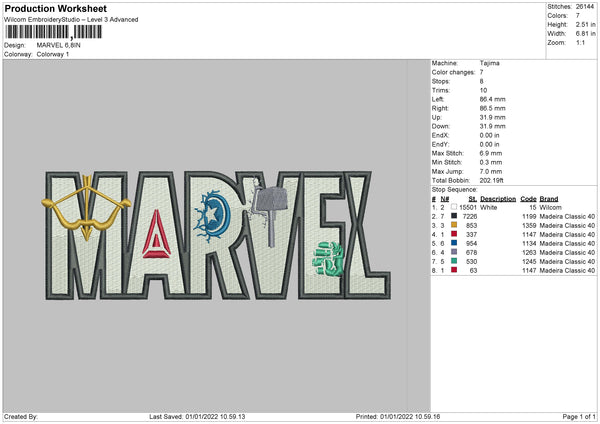Pick the blue swatch for code 1134
The image size is (600, 424).
[x=454, y=243]
